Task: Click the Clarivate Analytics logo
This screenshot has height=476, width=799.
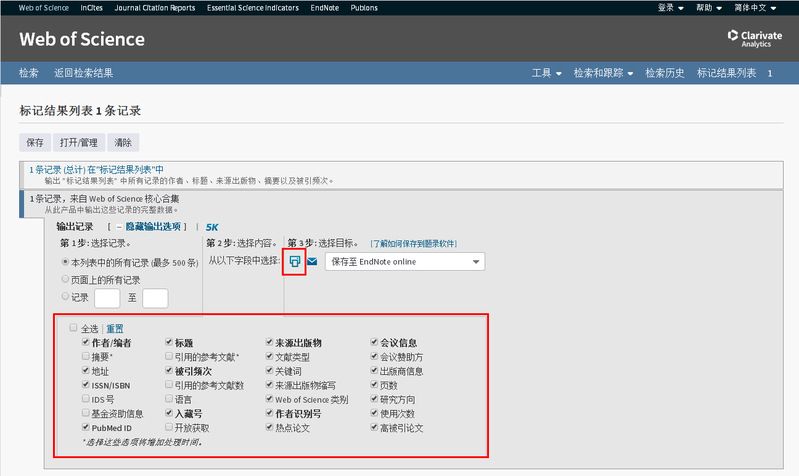Action: [755, 39]
